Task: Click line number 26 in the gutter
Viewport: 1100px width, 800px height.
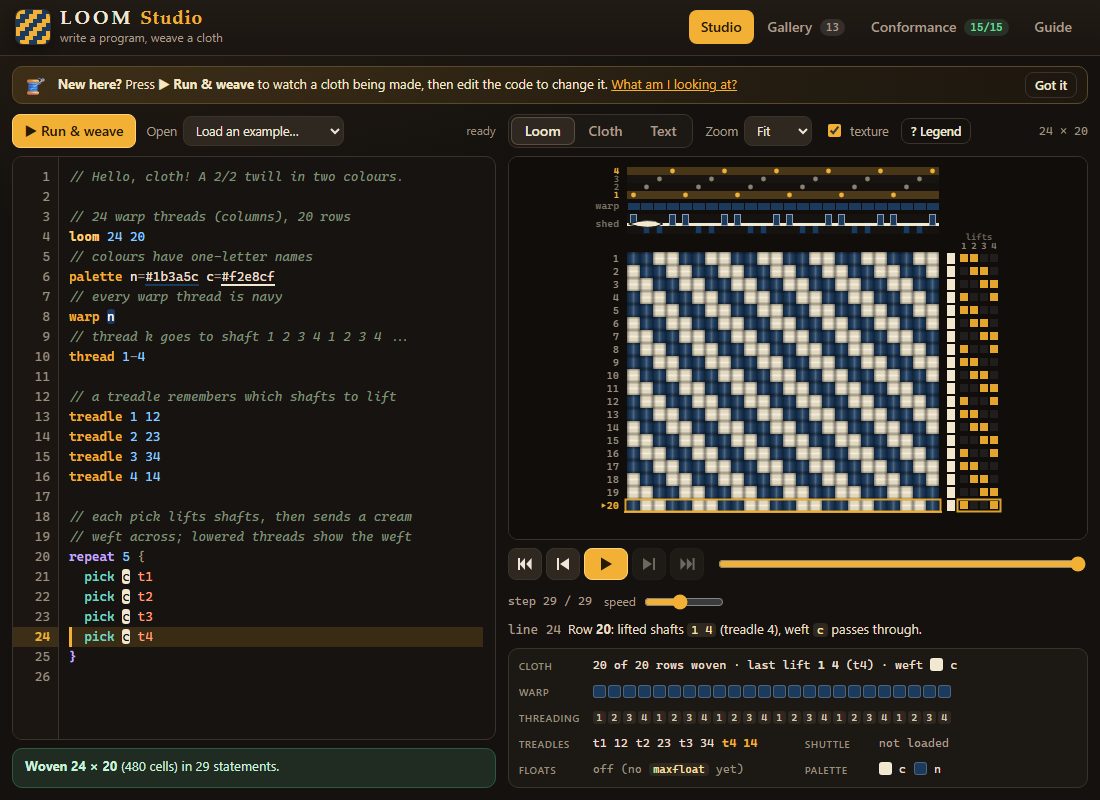Action: point(42,676)
